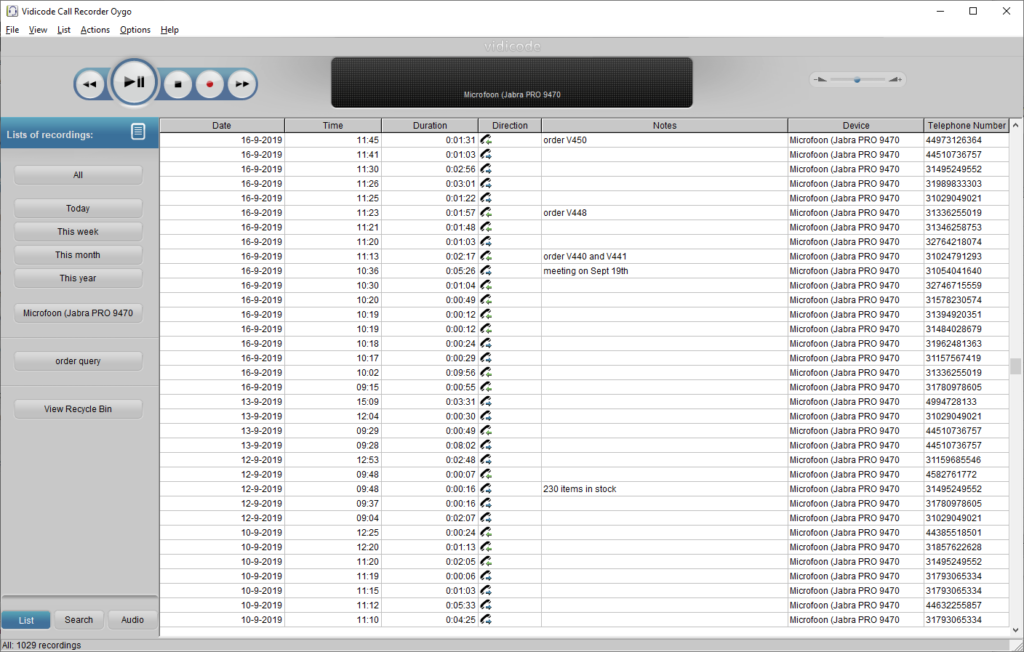Sort by the Telephone Number column header

pyautogui.click(x=967, y=125)
